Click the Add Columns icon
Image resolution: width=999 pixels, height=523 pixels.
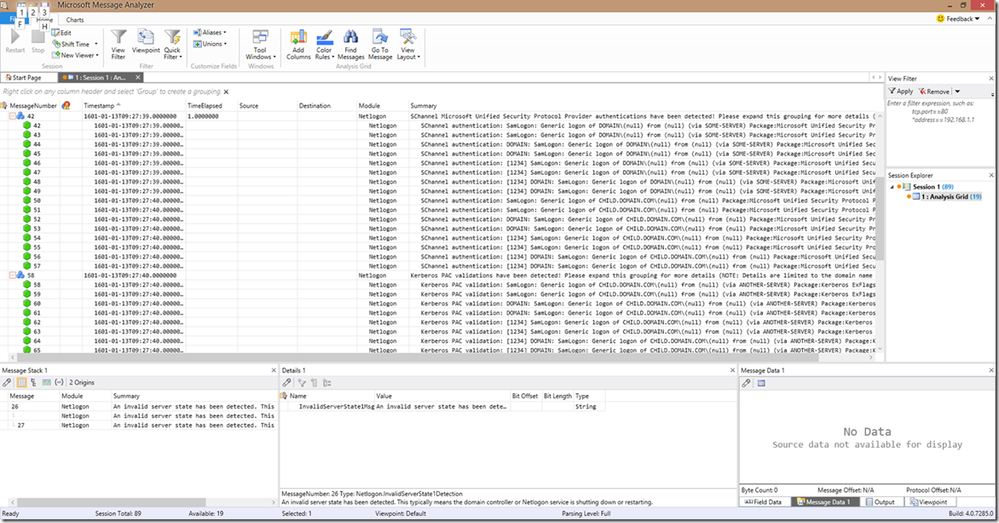click(x=298, y=37)
